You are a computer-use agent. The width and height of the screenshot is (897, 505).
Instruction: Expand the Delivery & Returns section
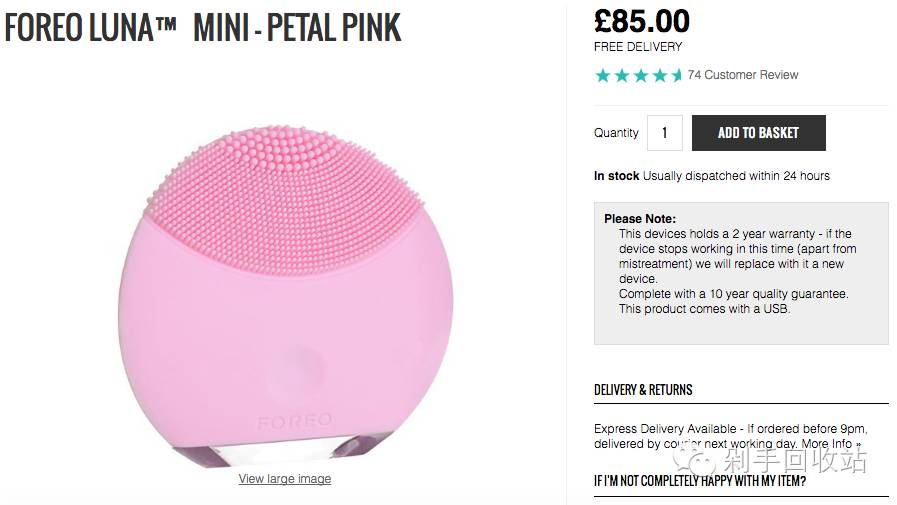tap(643, 390)
